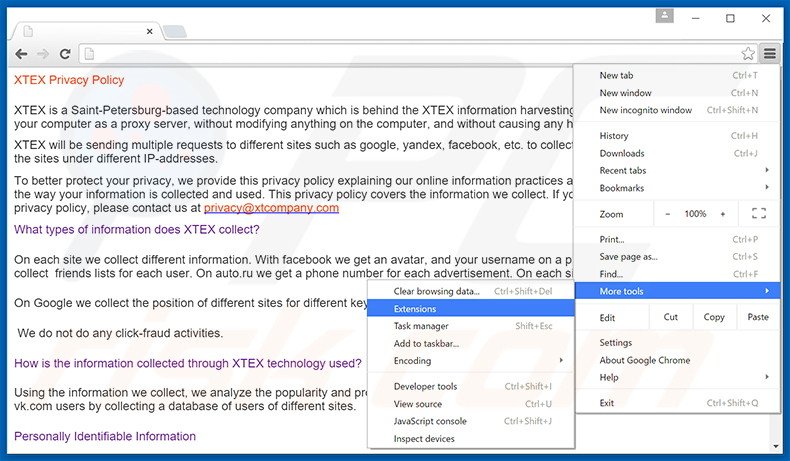
Task: Decrease zoom with the minus button
Action: point(668,214)
